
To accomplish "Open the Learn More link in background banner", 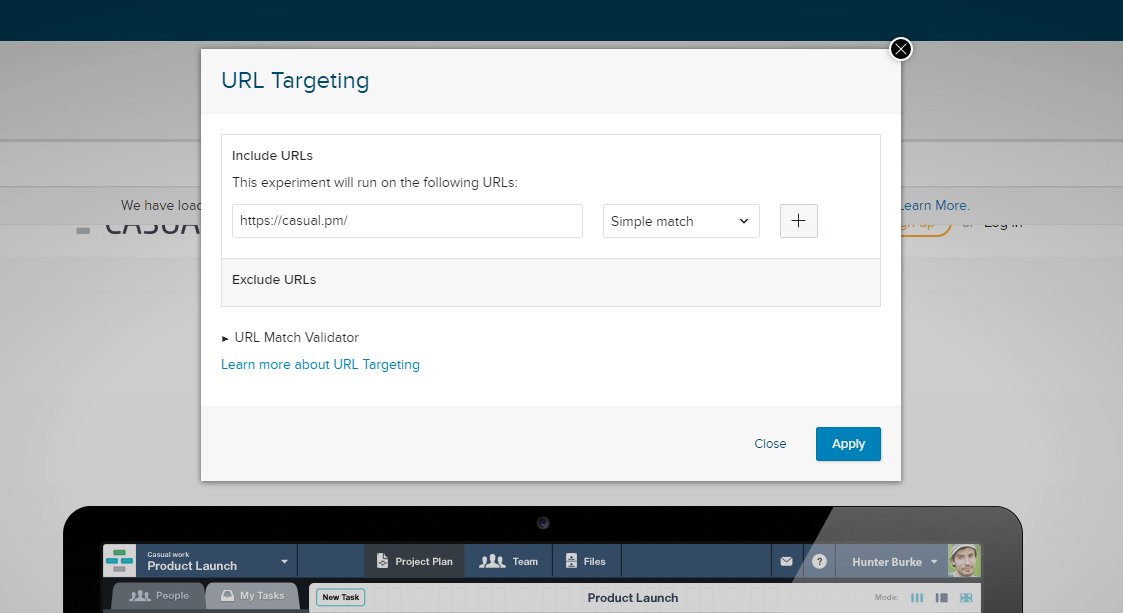I will [934, 206].
